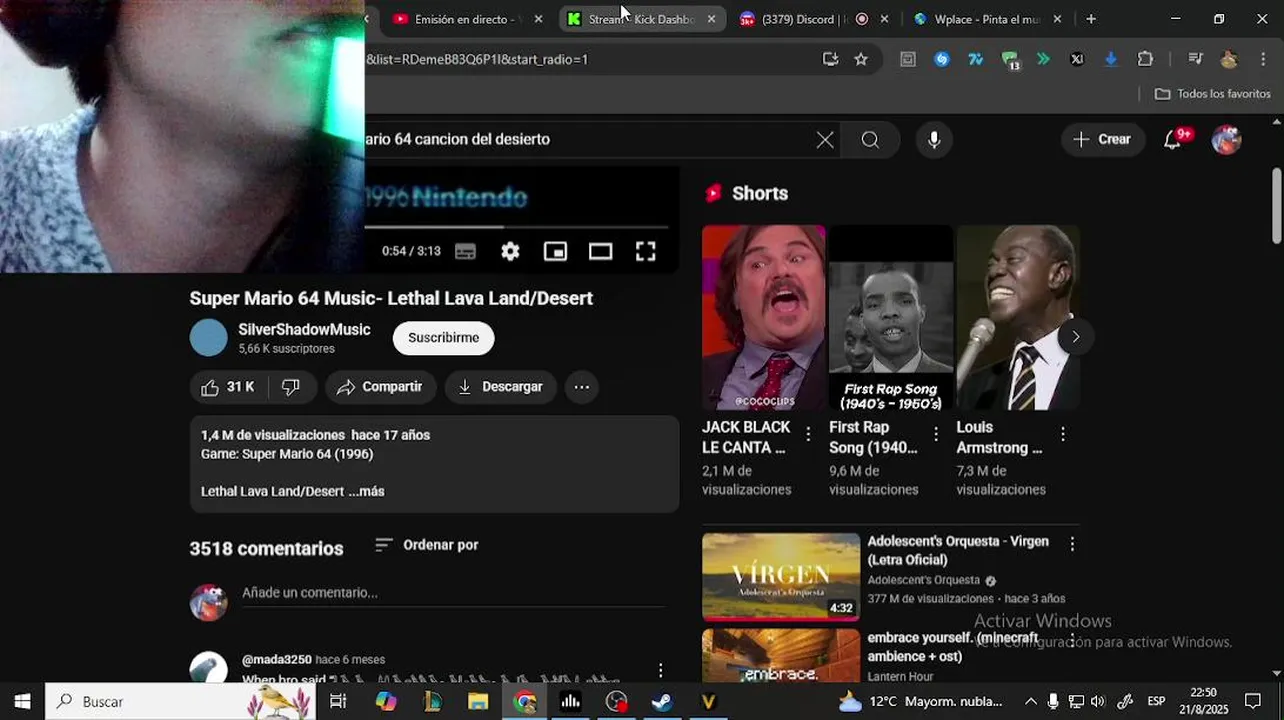The image size is (1284, 720).
Task: Advance Shorts shelf with next arrow
Action: point(1075,337)
